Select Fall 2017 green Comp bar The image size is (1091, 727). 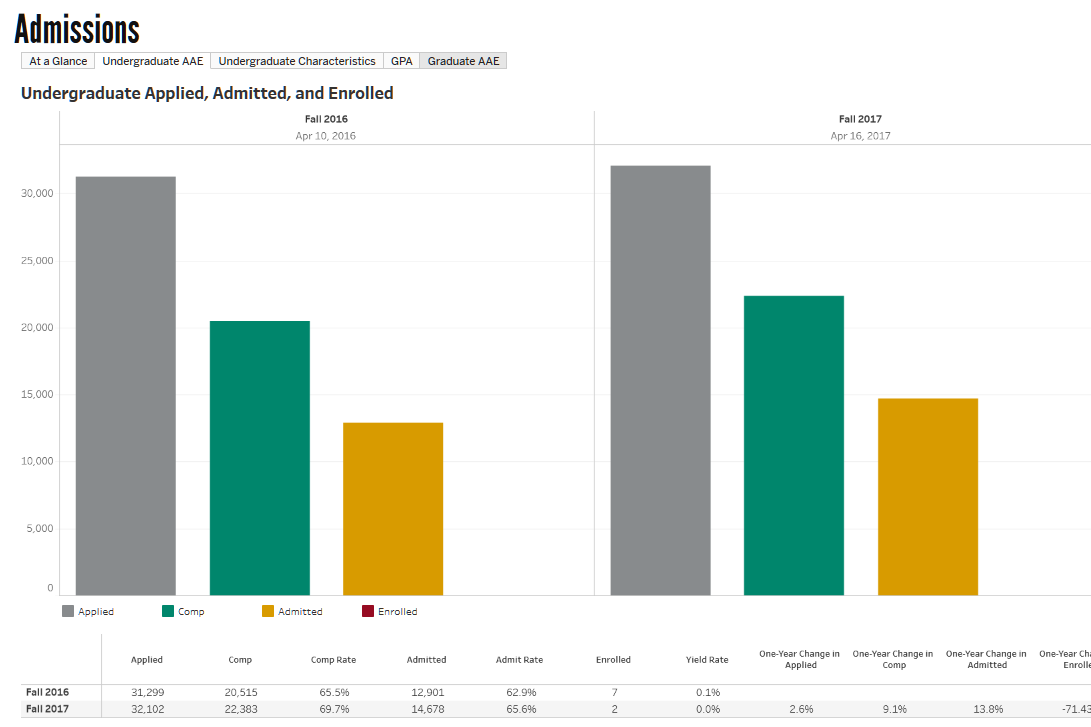point(794,445)
